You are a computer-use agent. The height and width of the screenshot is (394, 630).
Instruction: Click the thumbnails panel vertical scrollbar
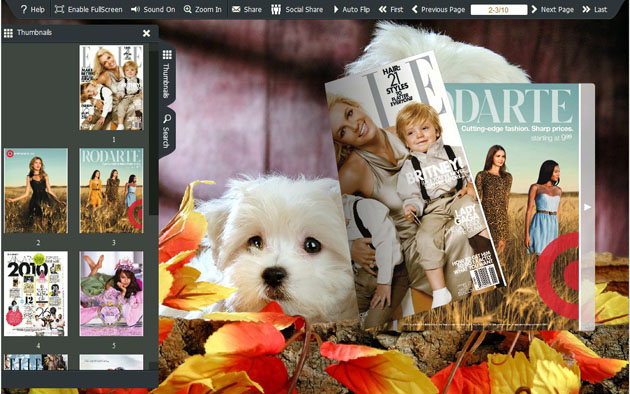(153, 133)
